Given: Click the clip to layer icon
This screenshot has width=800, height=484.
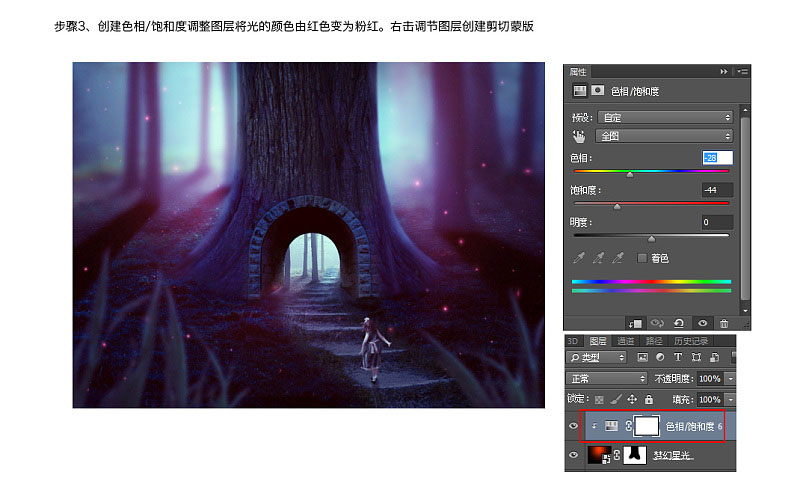Looking at the screenshot, I should (x=636, y=323).
